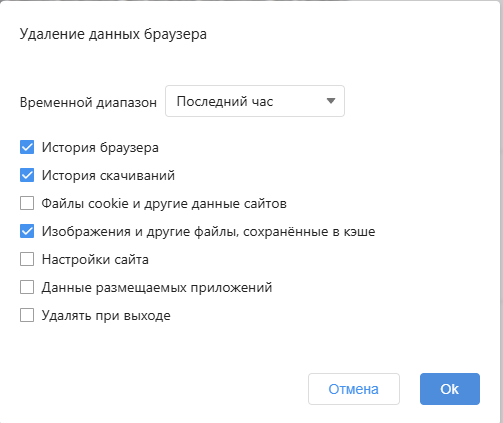Uncheck the История браузера checkbox
This screenshot has width=503, height=423.
click(x=27, y=147)
